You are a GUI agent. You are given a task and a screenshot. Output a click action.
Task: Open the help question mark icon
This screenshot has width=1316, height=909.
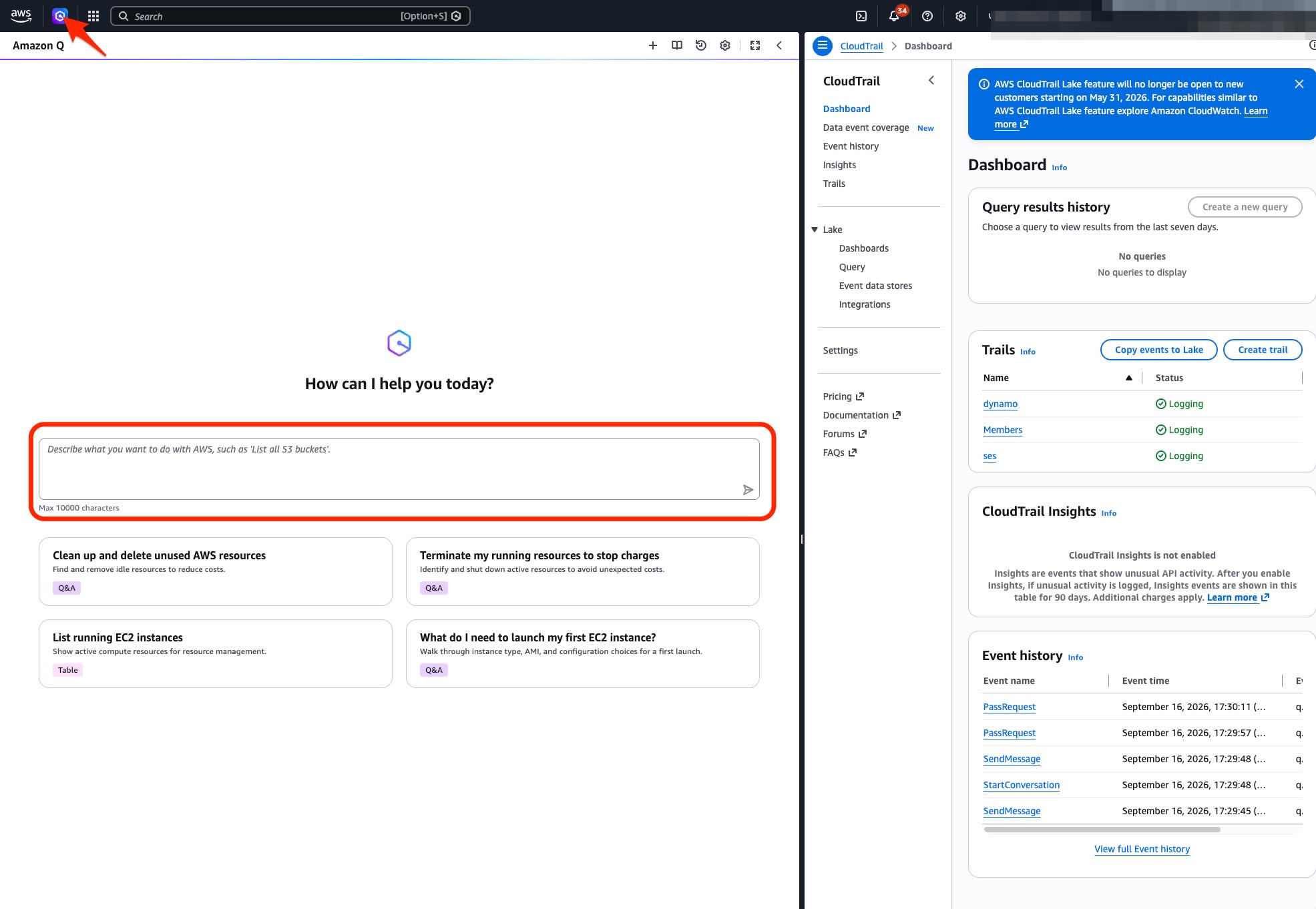pos(927,16)
